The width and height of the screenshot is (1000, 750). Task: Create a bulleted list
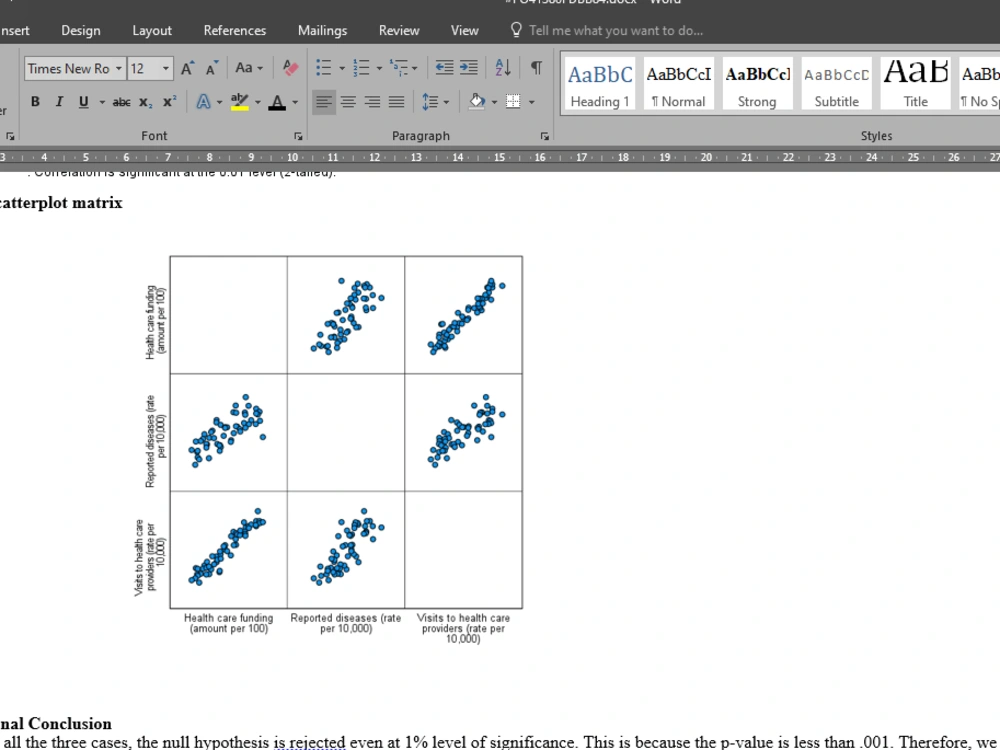pyautogui.click(x=324, y=68)
